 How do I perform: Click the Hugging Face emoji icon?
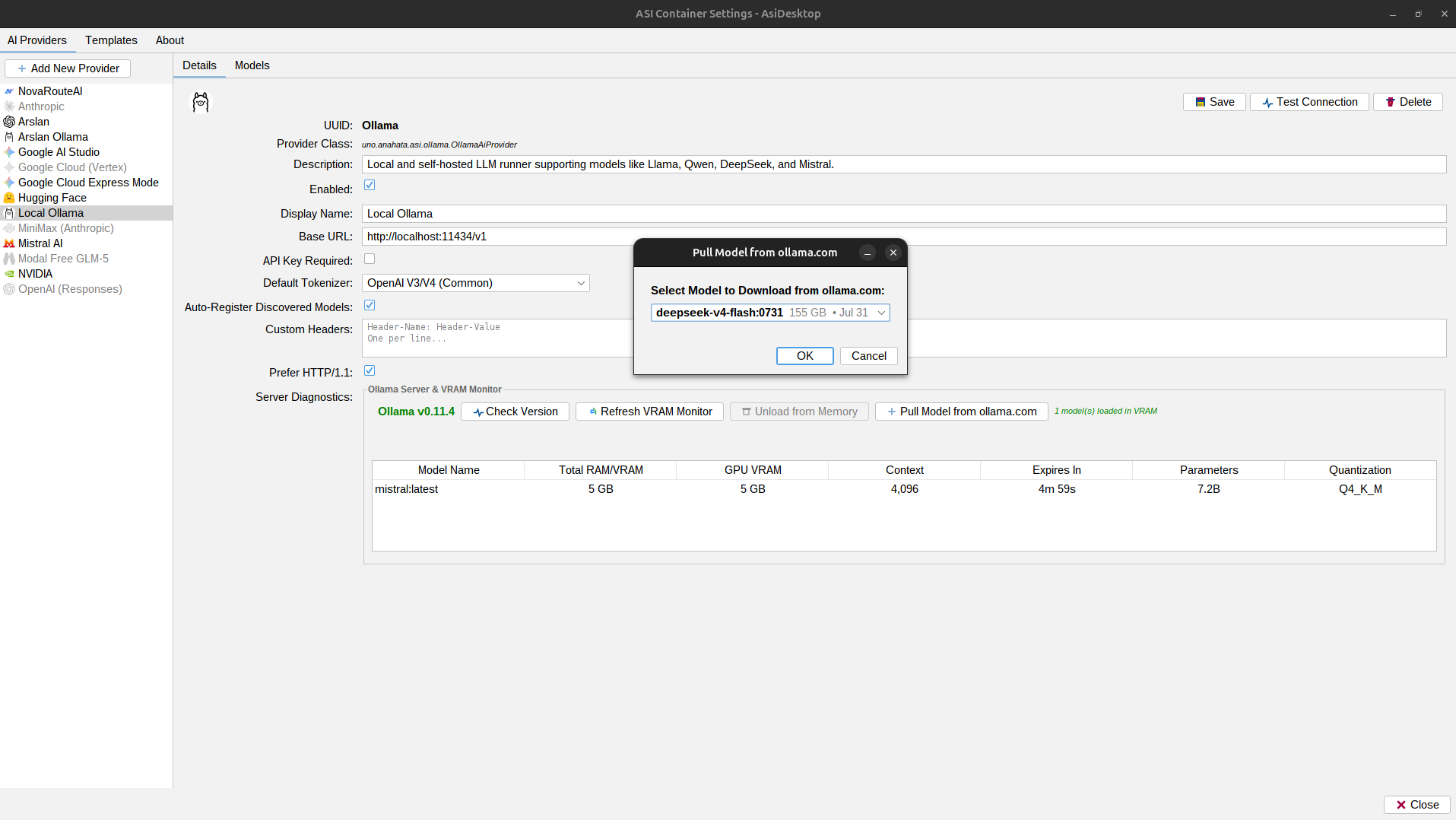pos(9,198)
